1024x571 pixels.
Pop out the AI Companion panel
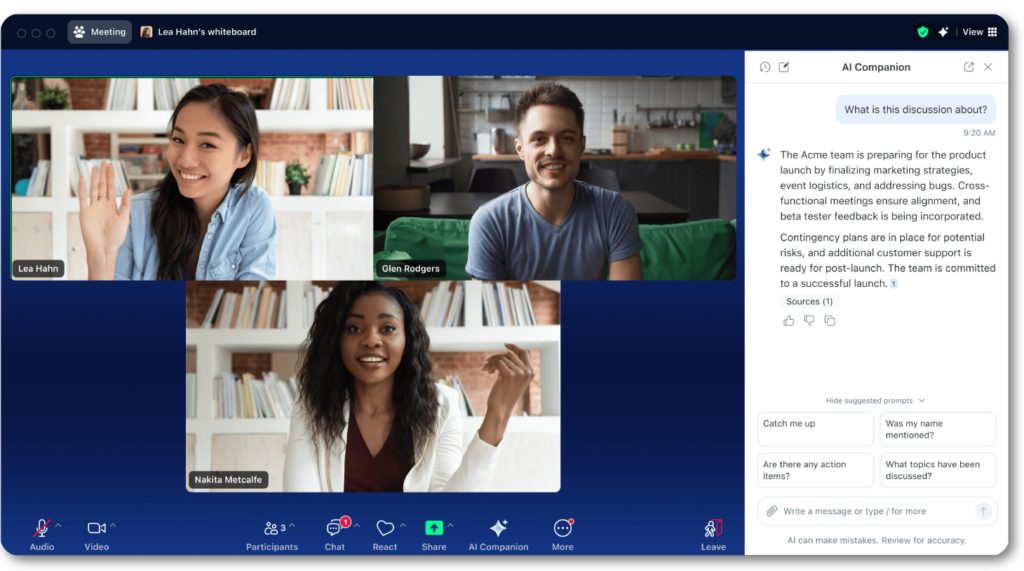(968, 67)
